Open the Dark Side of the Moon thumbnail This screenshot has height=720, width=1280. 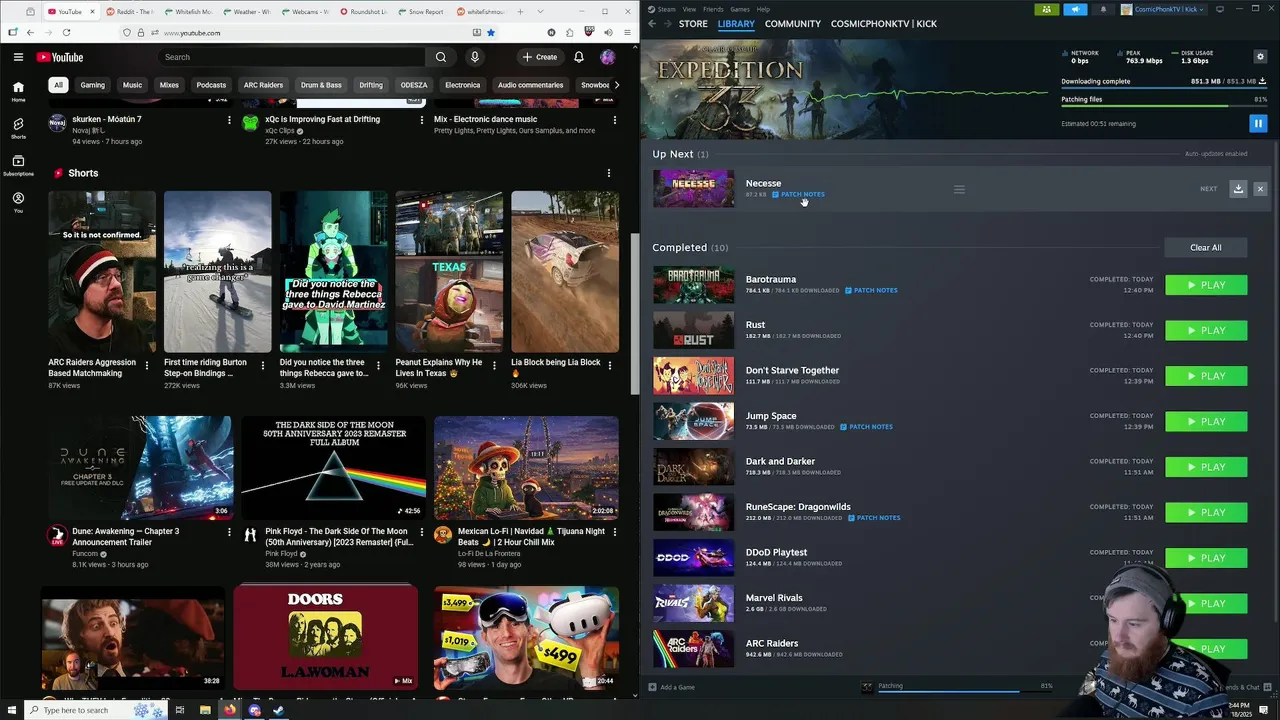coord(334,467)
